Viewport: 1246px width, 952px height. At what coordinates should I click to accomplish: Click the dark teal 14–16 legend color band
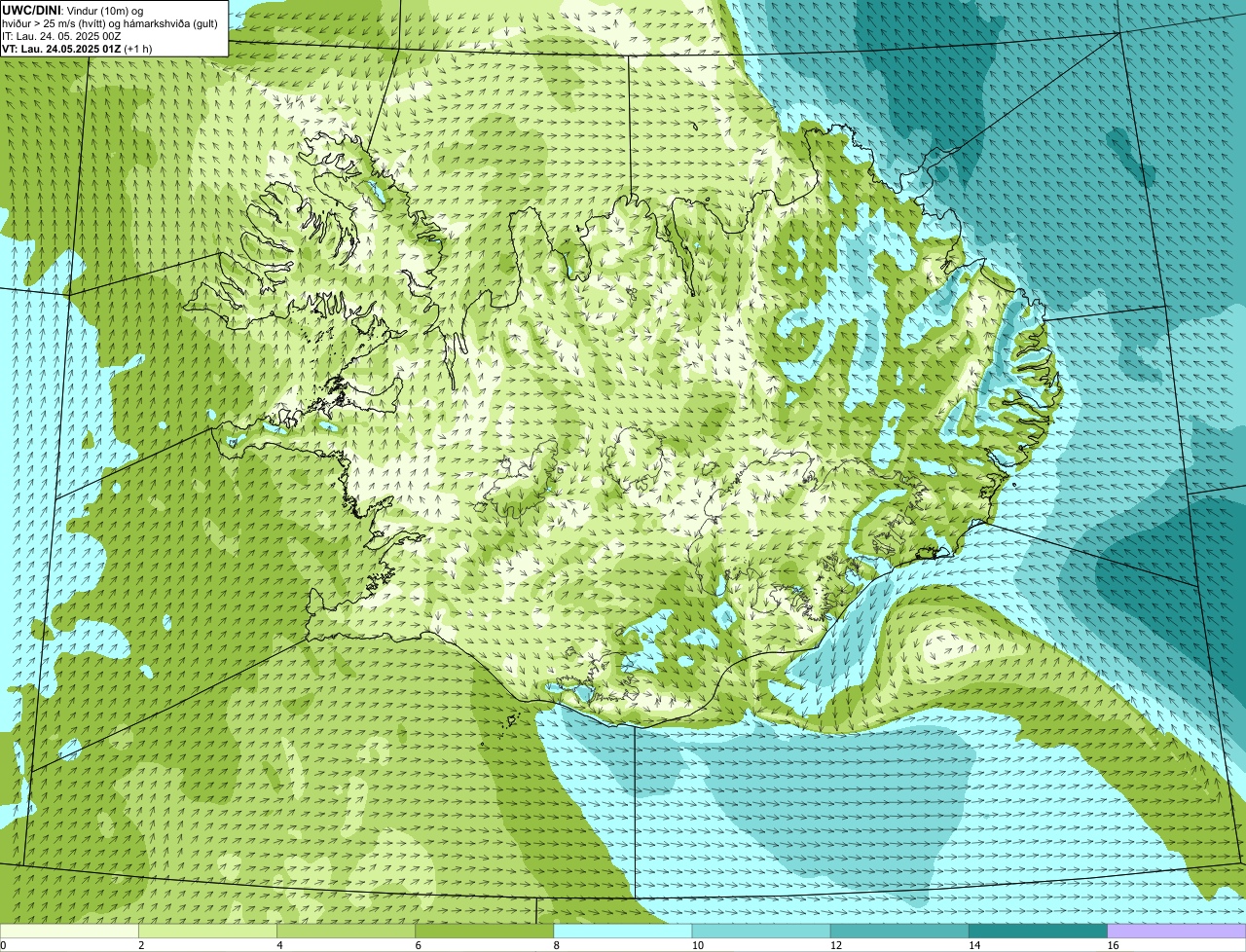pos(1039,931)
